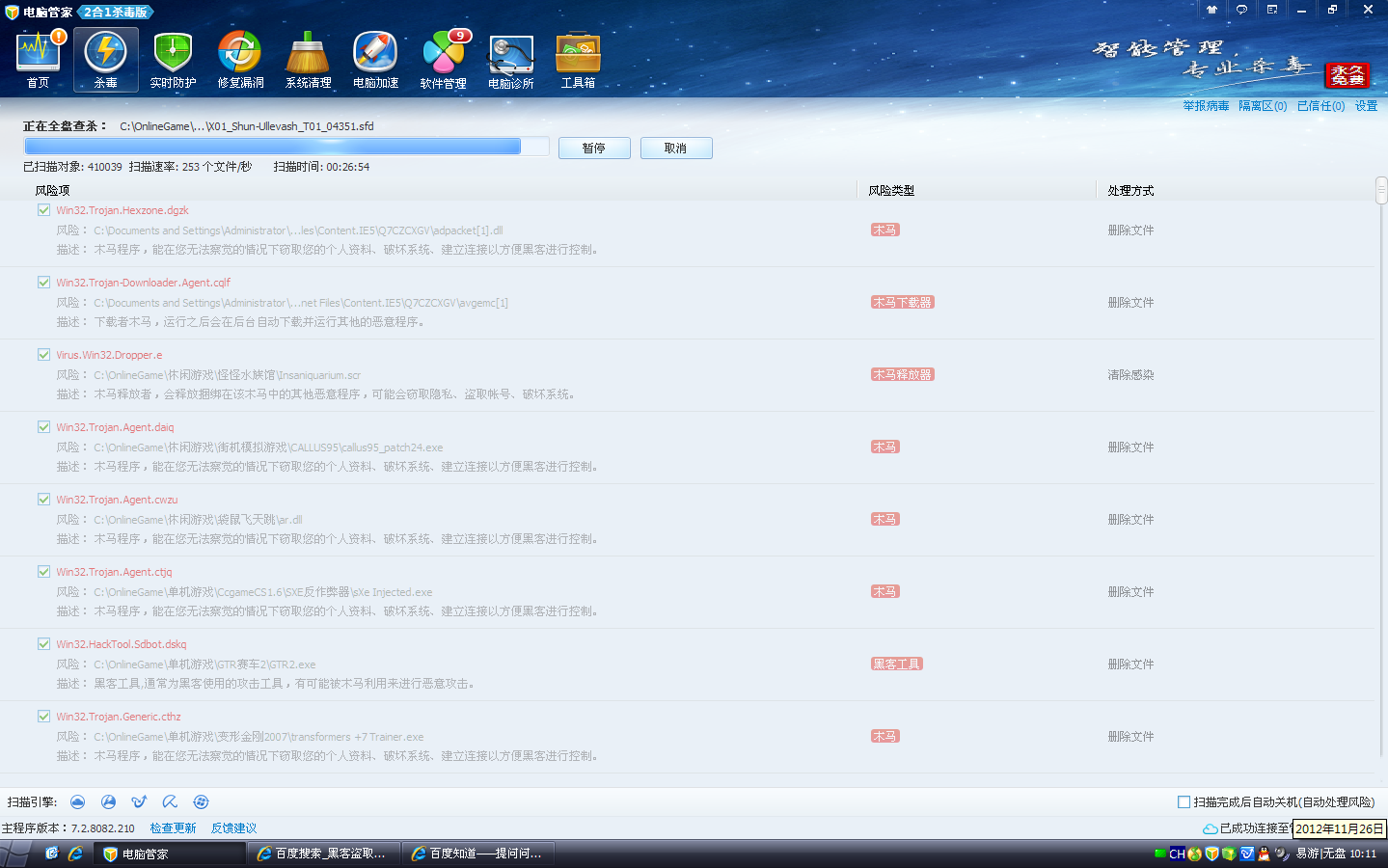Click the cloud connection status icon

1210,828
